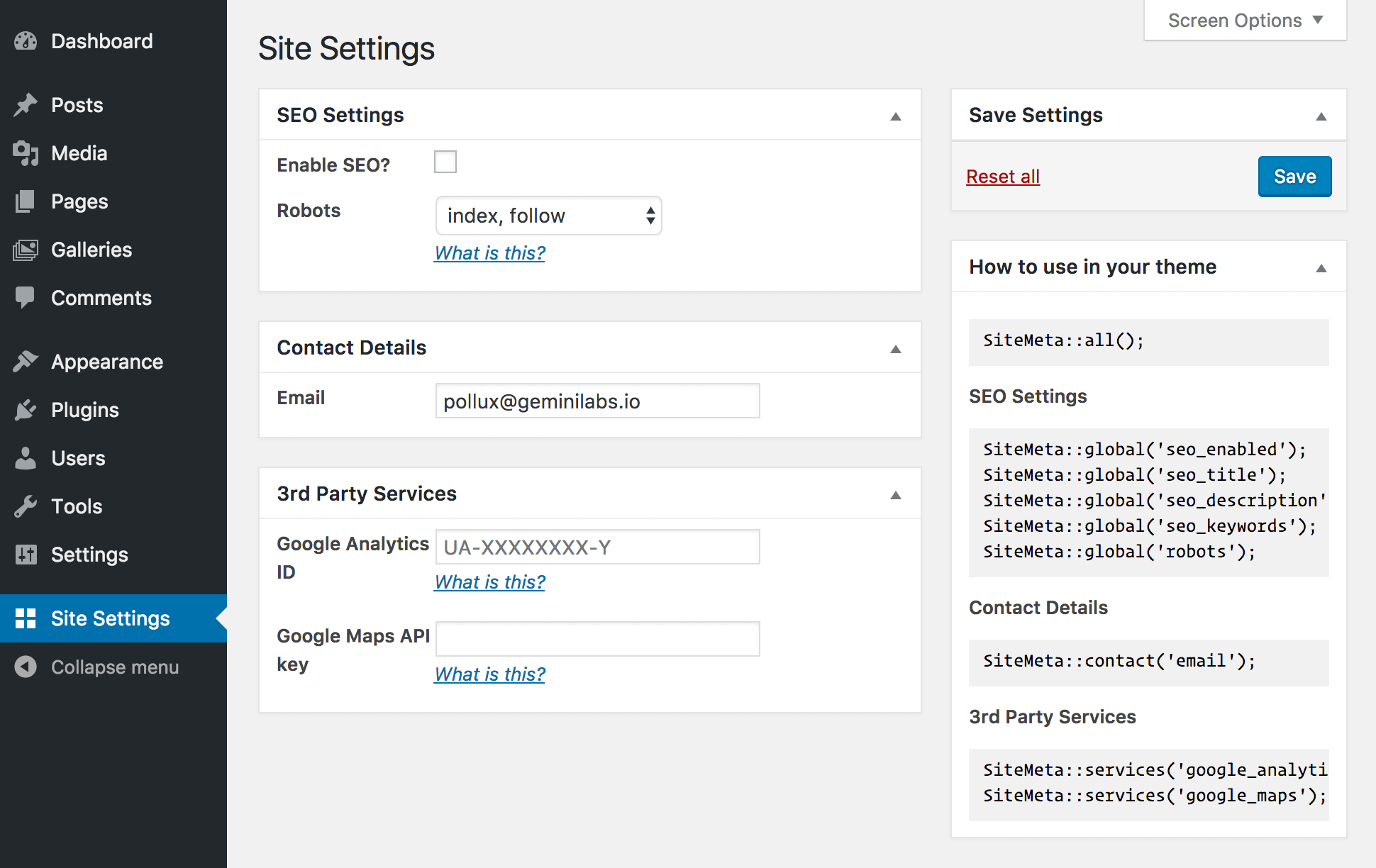Click the Appearance icon in sidebar

(26, 362)
